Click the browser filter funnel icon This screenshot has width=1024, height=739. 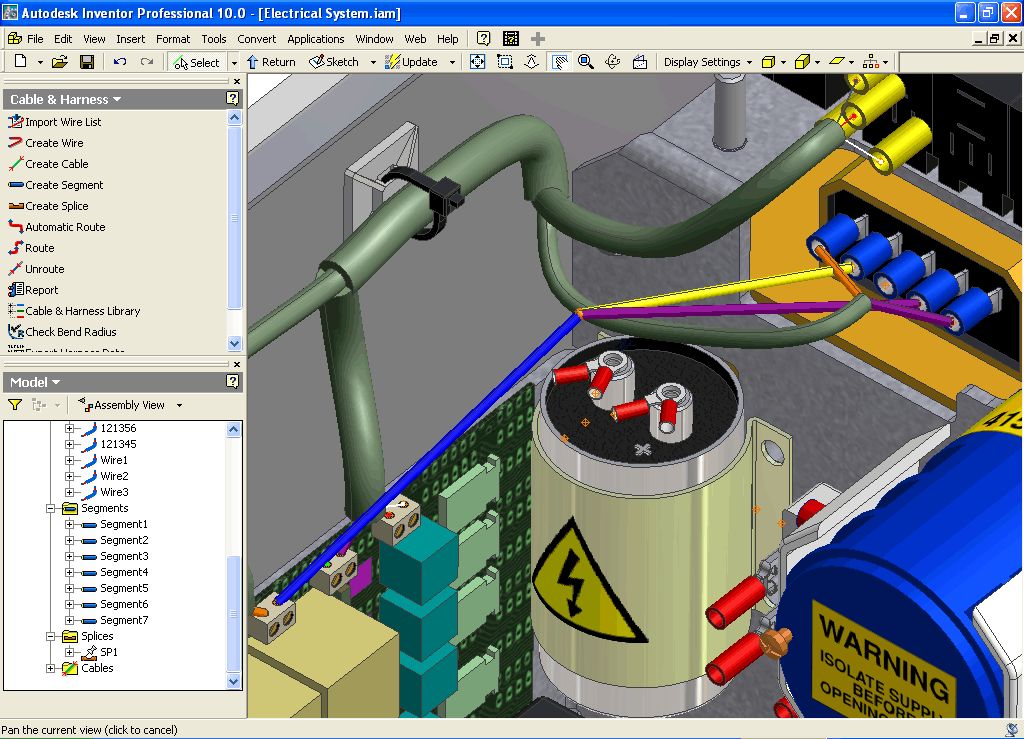click(14, 405)
